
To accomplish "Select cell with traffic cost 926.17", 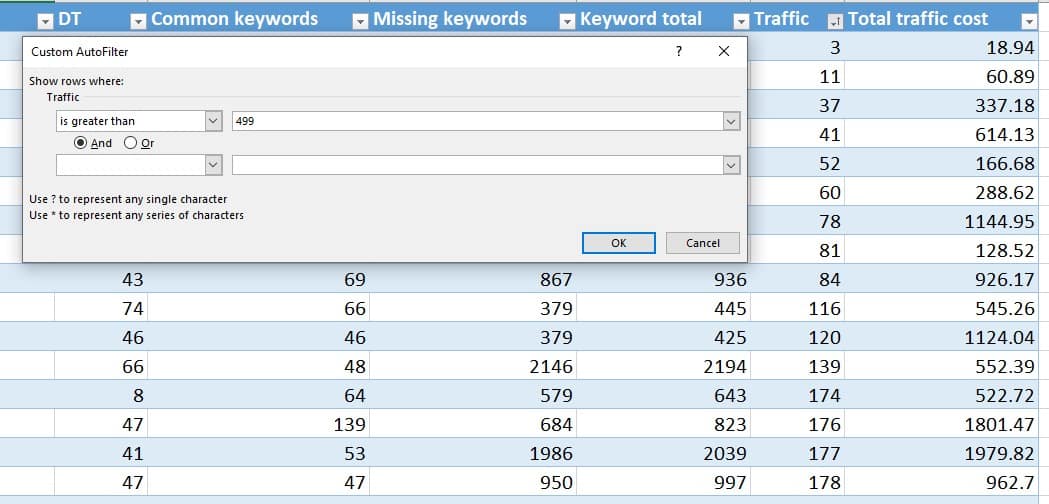I will click(942, 279).
